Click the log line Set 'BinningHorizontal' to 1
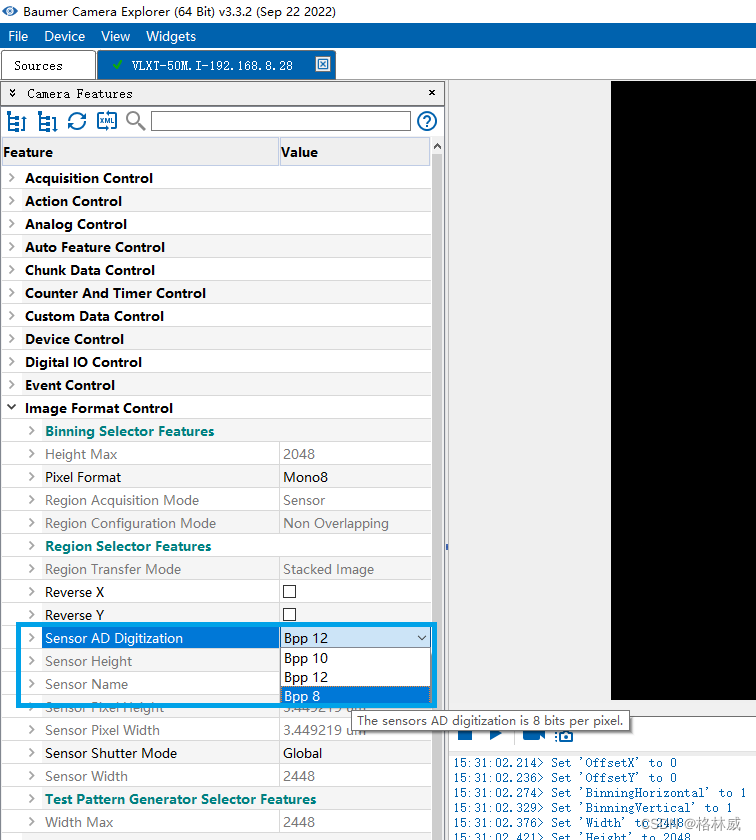The height and width of the screenshot is (840, 756). click(x=600, y=793)
